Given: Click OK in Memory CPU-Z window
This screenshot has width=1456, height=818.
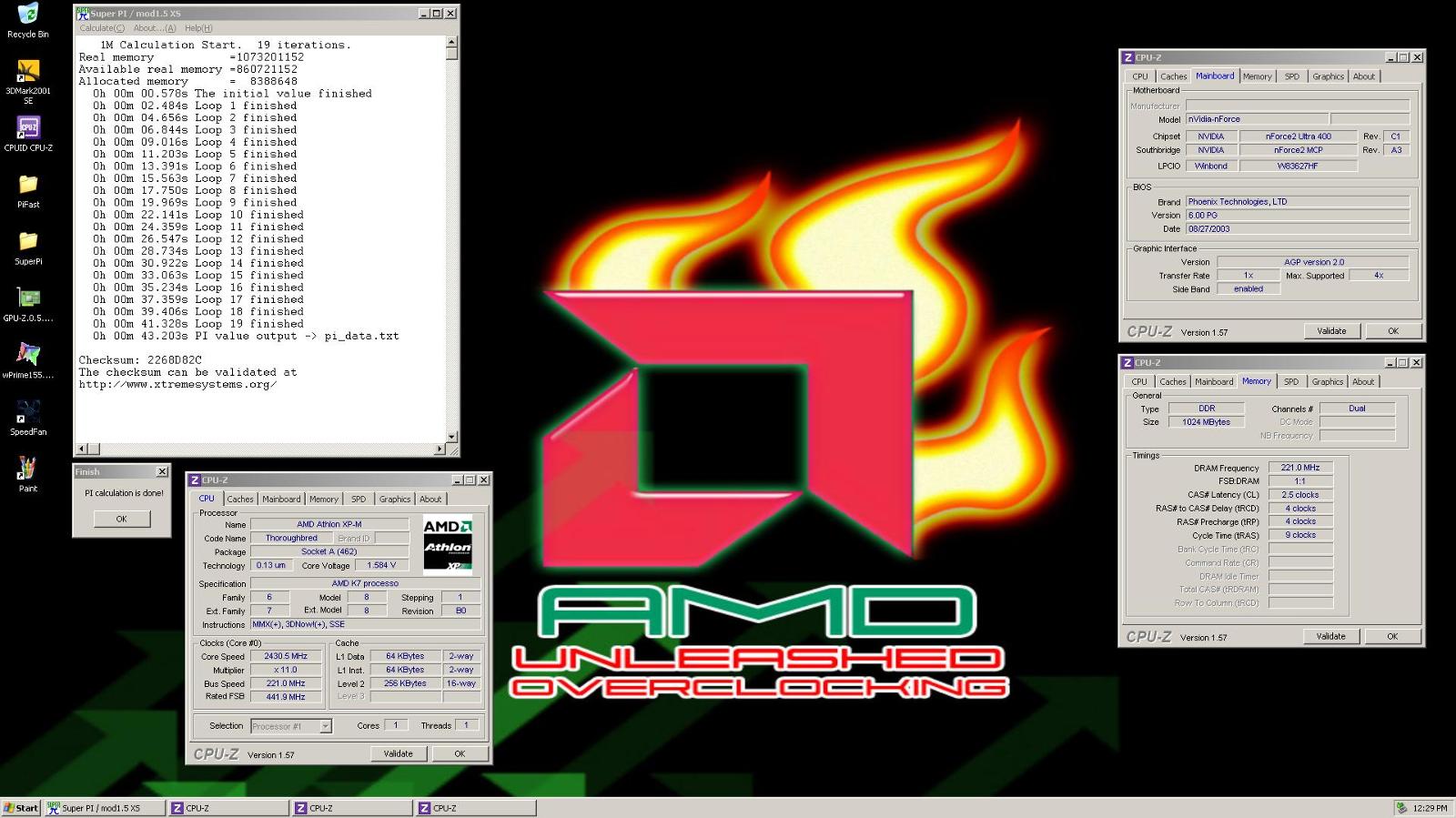Looking at the screenshot, I should click(x=1392, y=636).
